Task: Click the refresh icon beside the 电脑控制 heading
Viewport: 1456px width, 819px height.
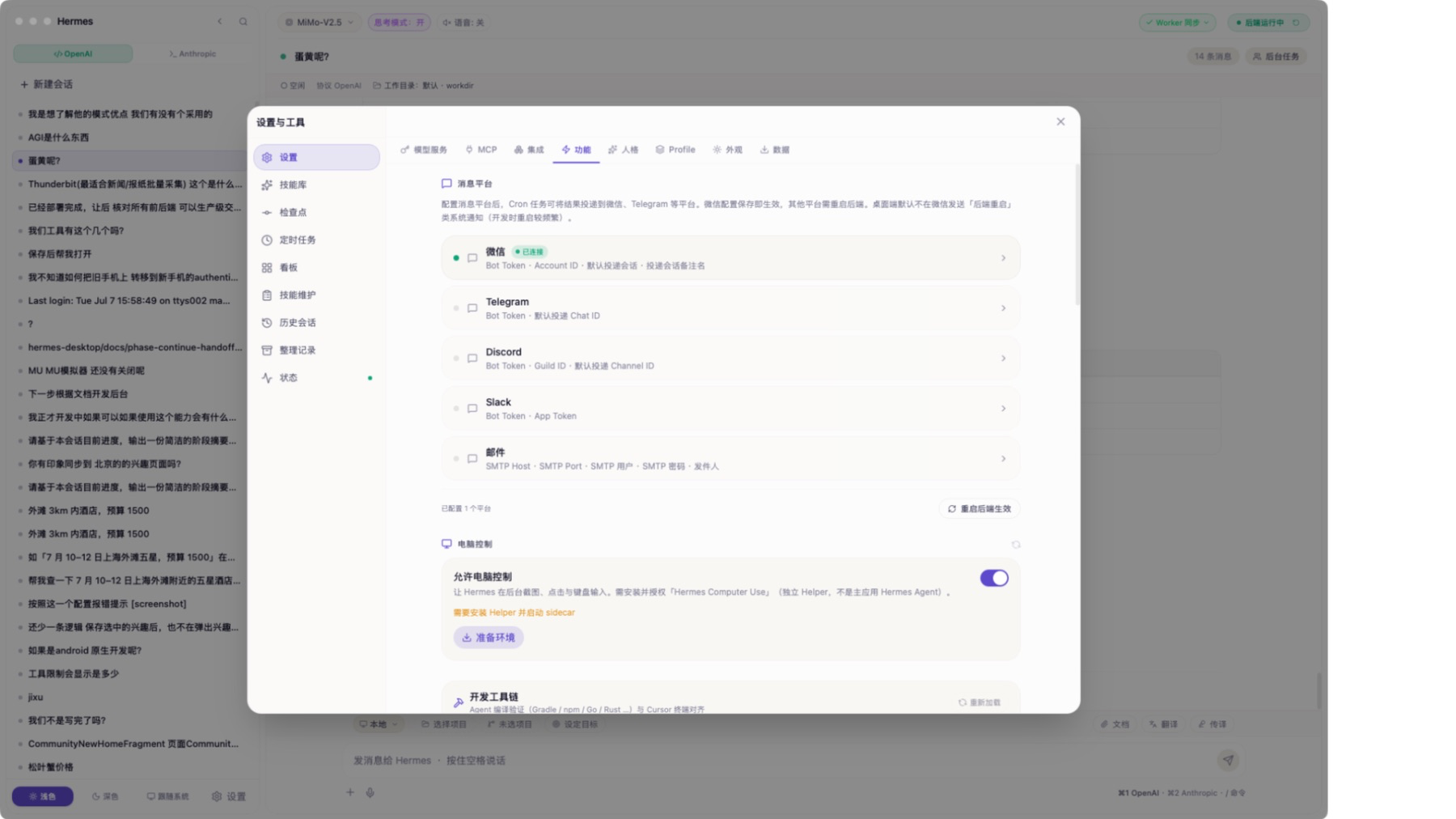Action: click(1016, 545)
